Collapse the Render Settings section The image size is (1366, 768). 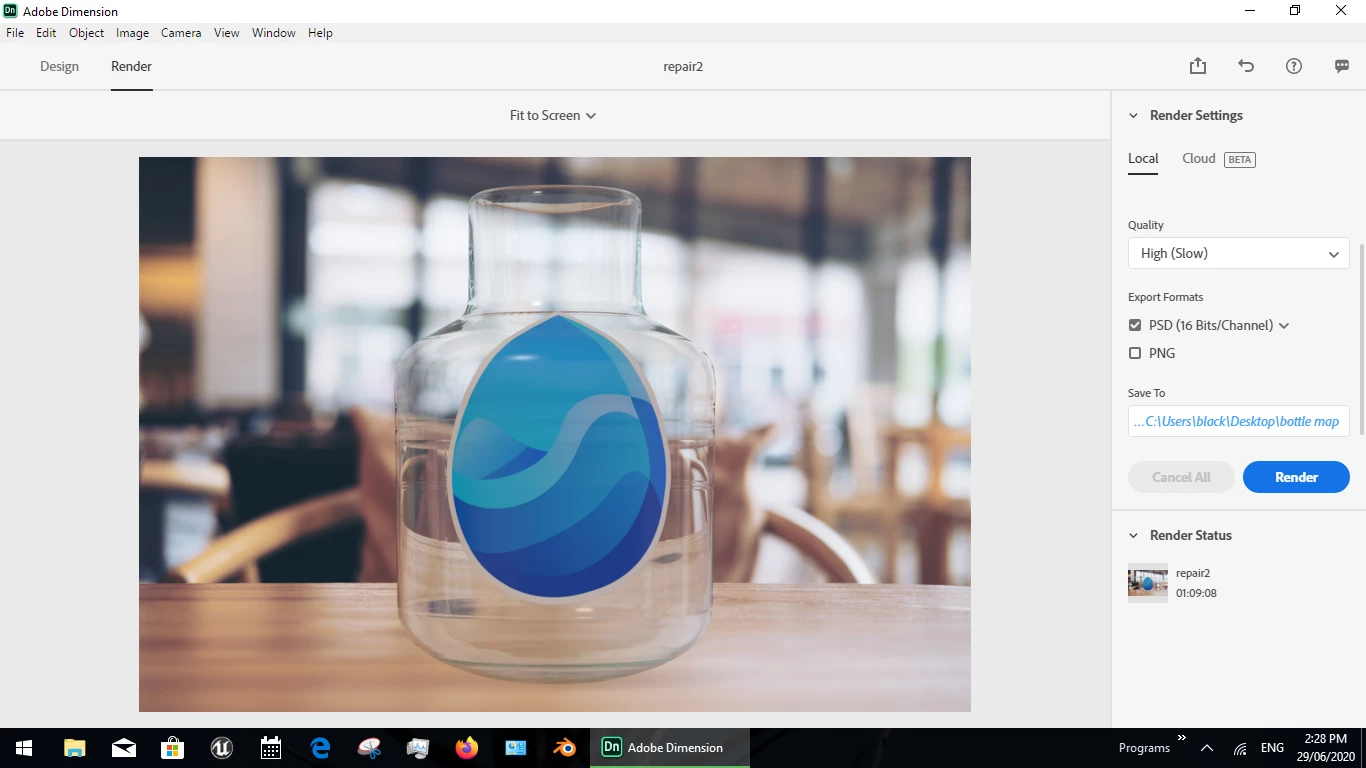(x=1133, y=115)
